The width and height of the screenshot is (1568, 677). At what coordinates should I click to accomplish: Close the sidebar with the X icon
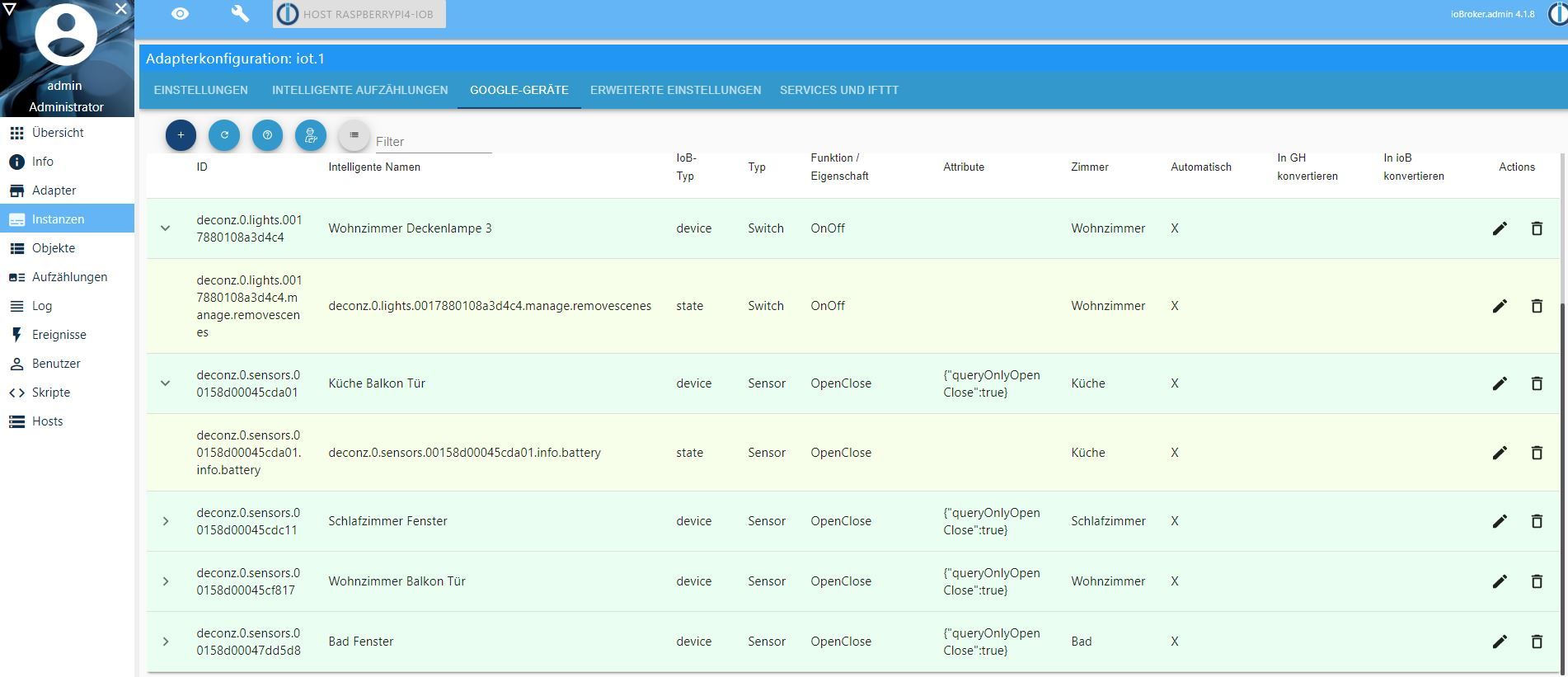[x=121, y=9]
